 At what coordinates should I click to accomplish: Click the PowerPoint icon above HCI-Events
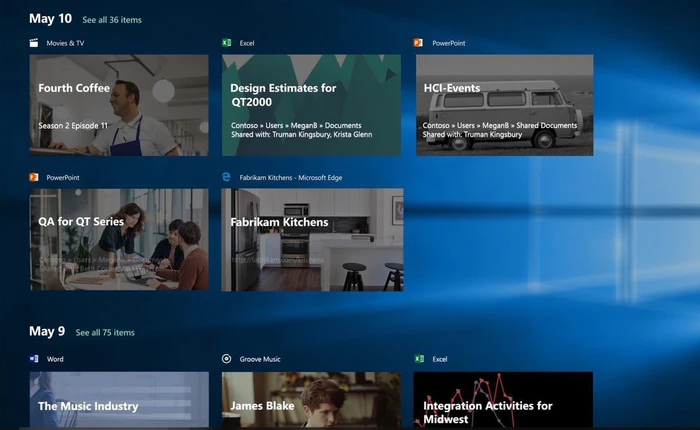tap(418, 43)
